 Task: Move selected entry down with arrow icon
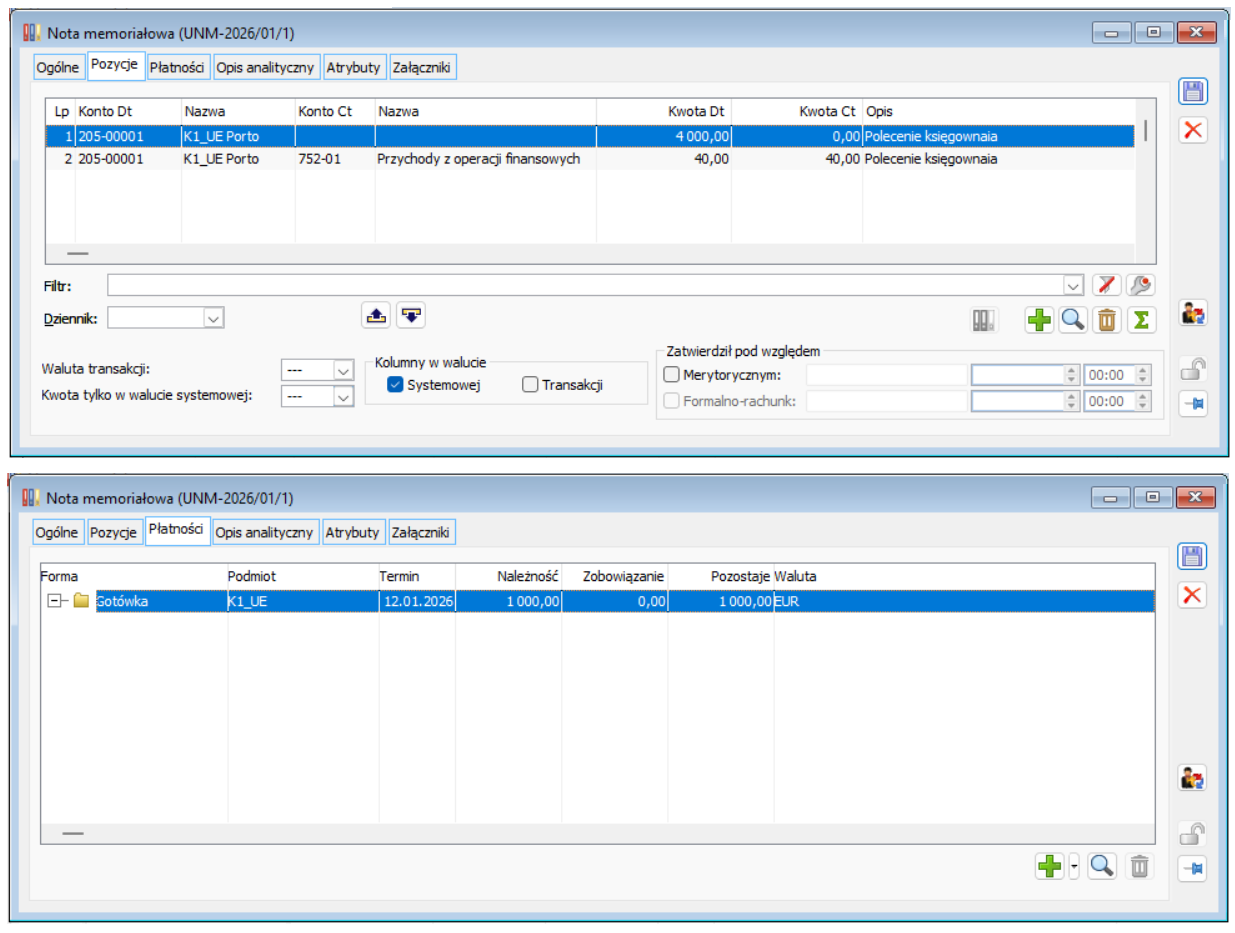(x=410, y=315)
